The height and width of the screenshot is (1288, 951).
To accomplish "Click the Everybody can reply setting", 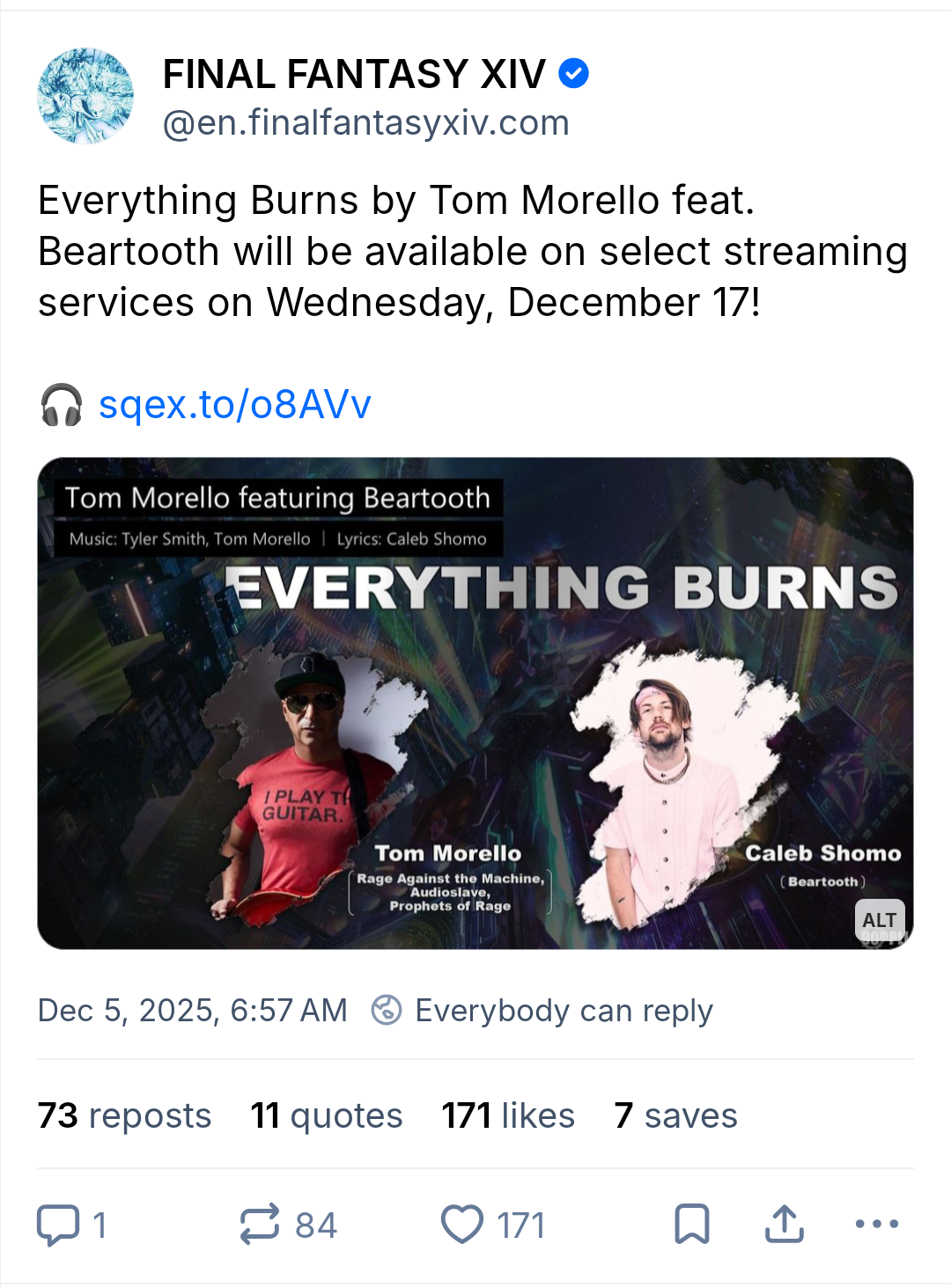I will tap(564, 1011).
